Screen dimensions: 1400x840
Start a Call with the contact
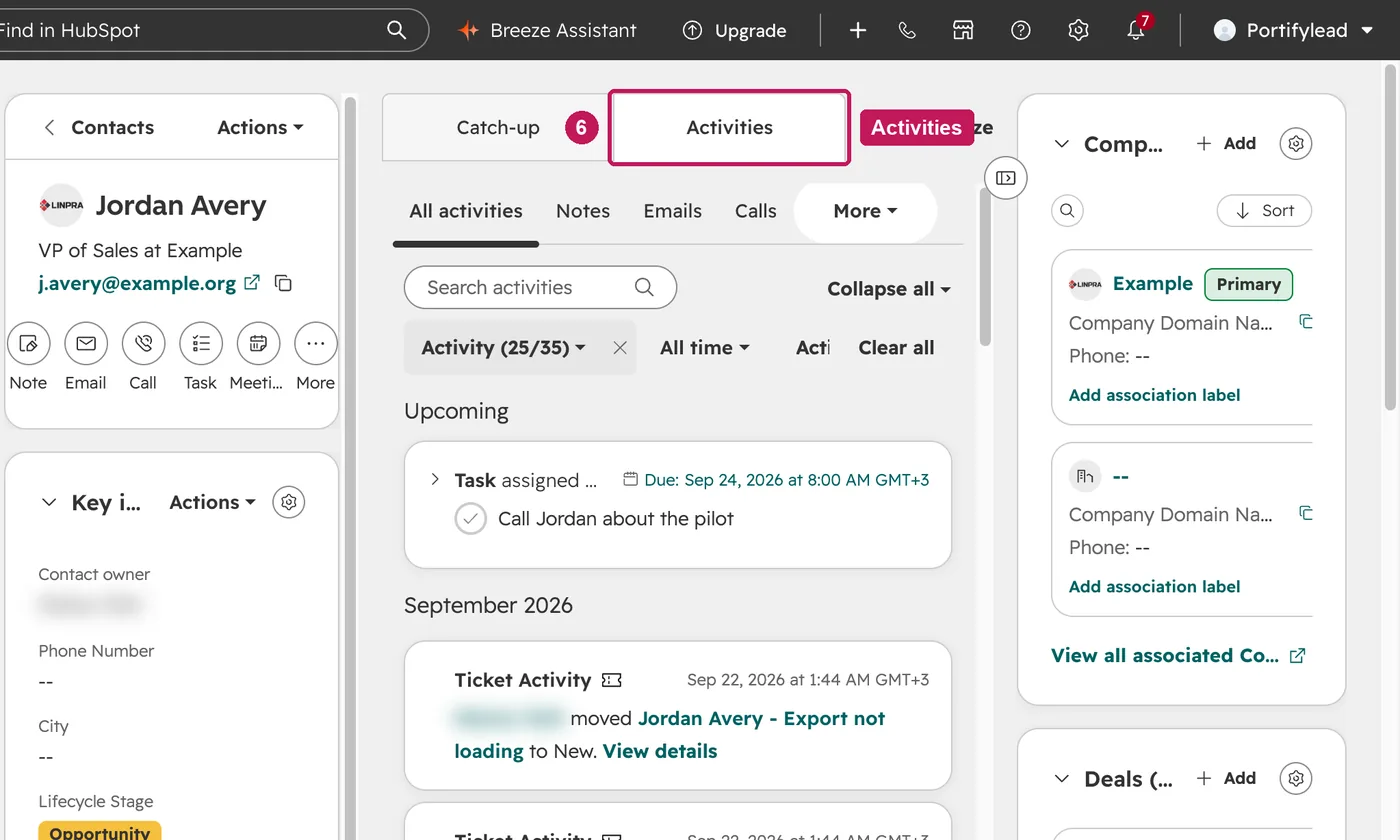point(143,344)
